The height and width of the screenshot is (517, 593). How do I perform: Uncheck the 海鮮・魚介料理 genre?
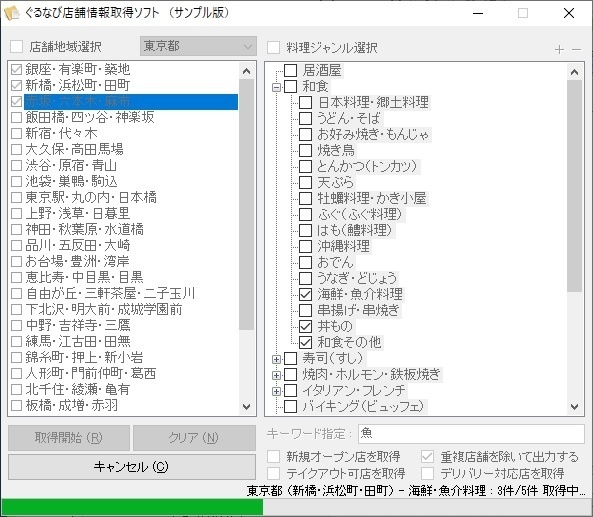coord(305,294)
